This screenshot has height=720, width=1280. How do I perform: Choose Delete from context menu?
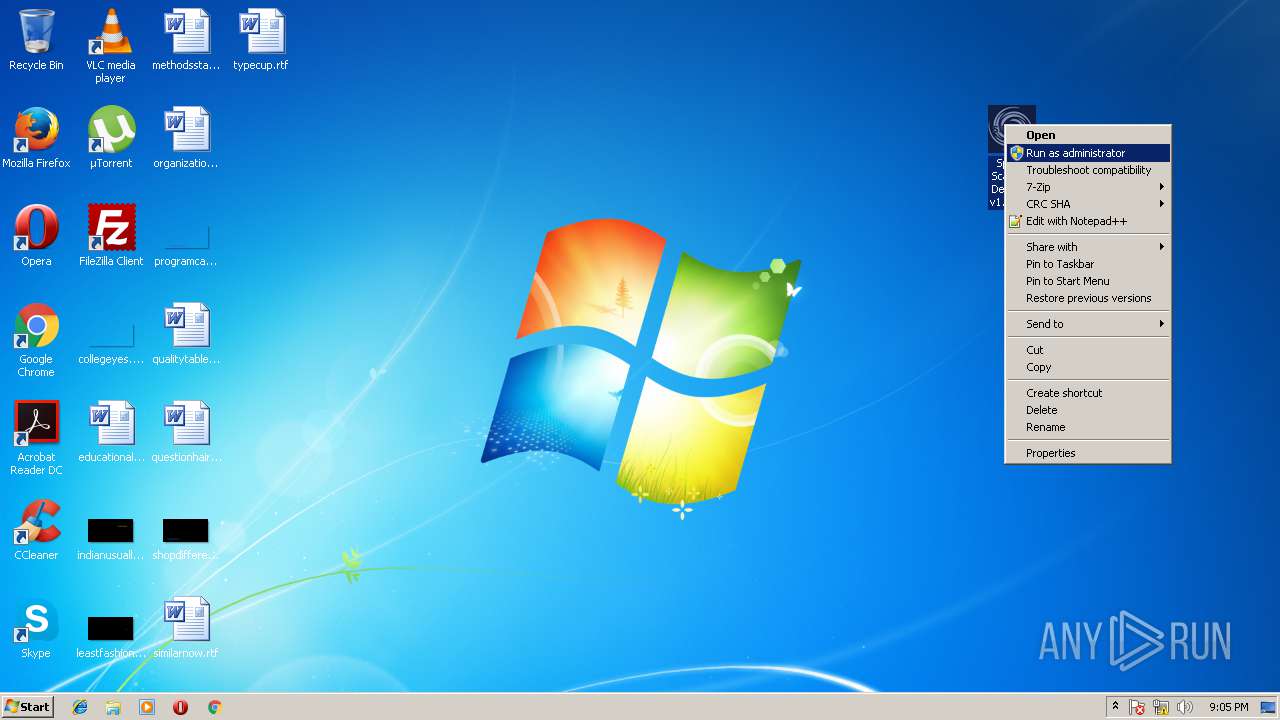tap(1088, 410)
